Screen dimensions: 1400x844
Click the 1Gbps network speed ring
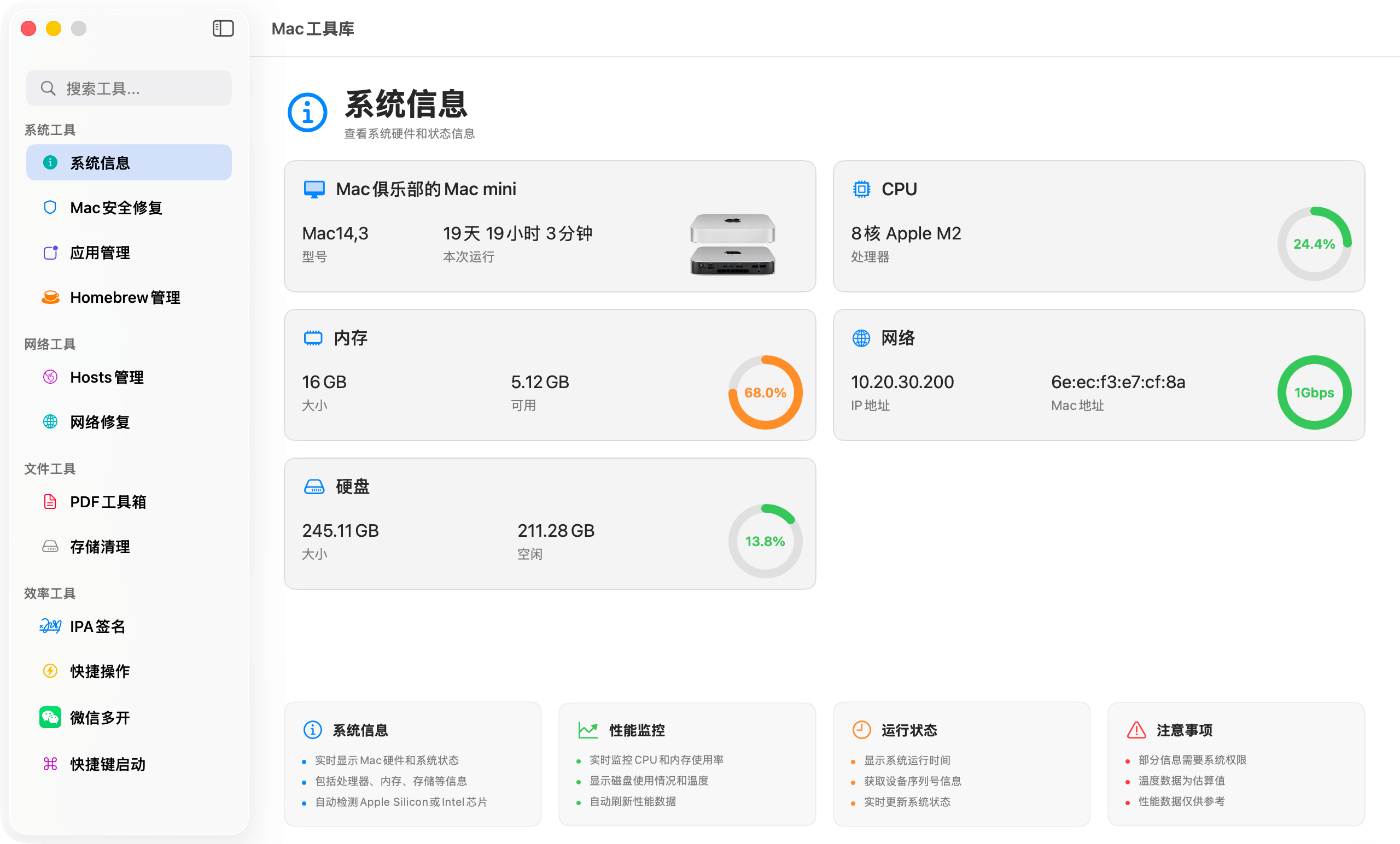click(1314, 392)
